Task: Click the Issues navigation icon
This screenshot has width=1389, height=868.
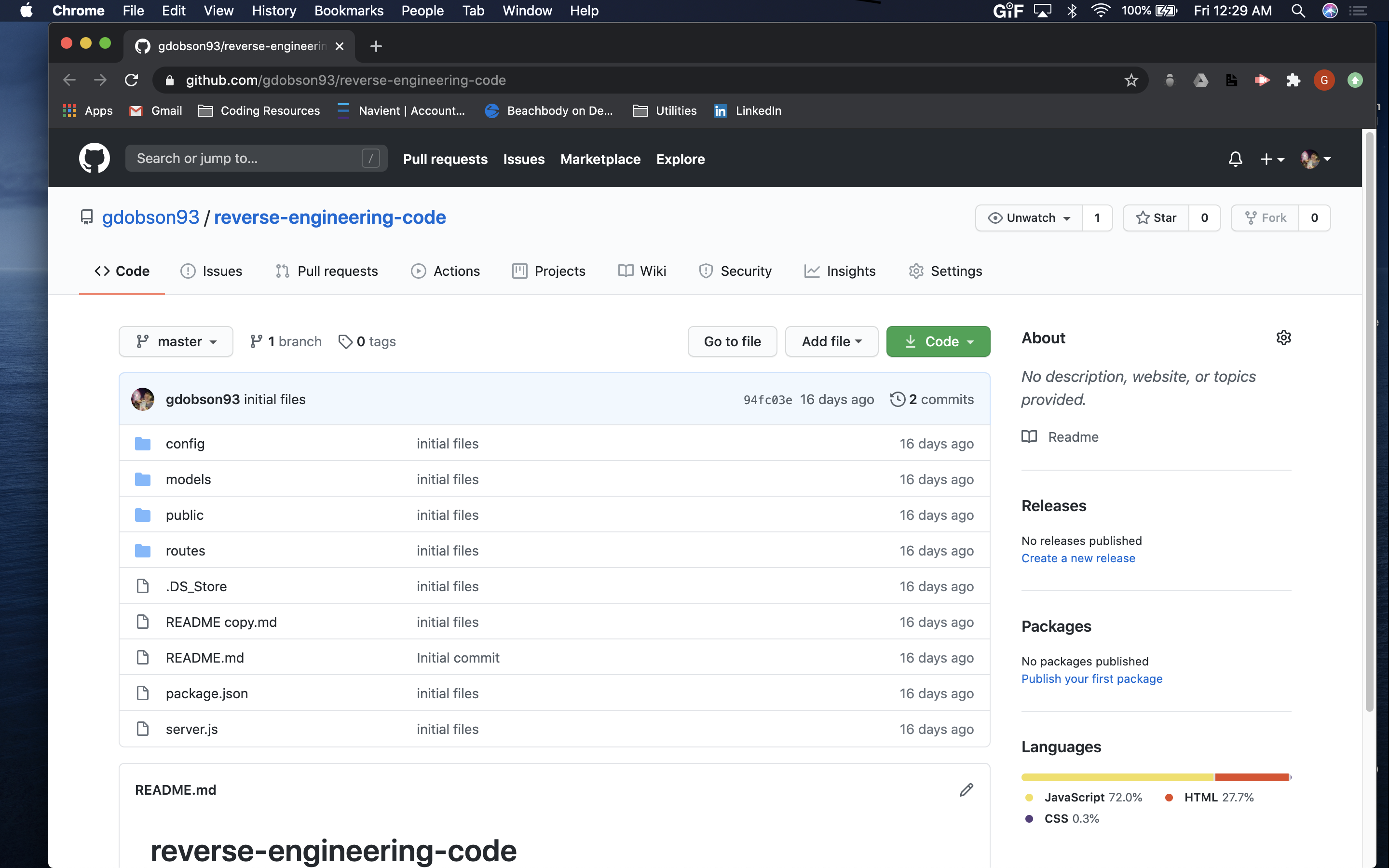Action: (x=187, y=271)
